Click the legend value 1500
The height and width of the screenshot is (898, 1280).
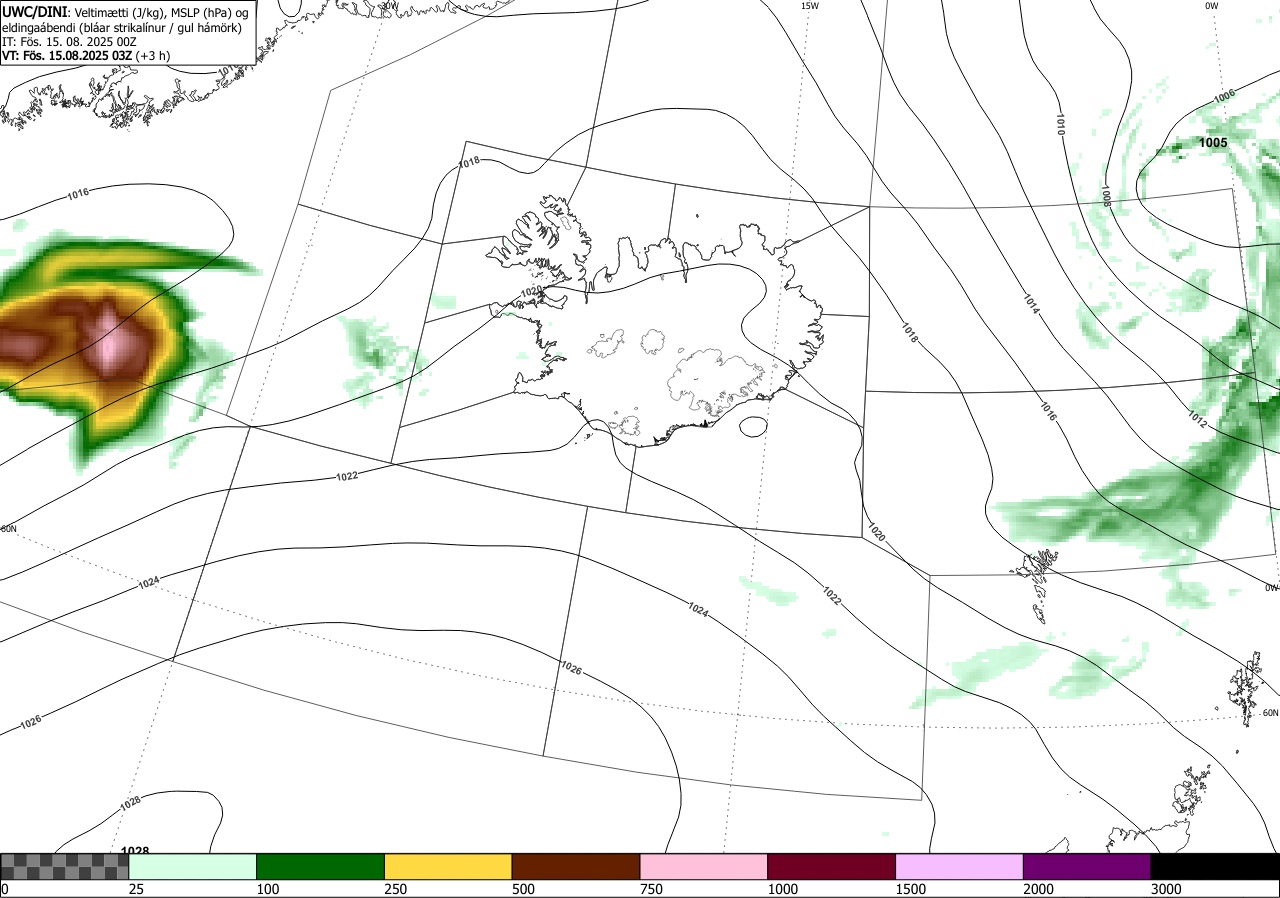click(912, 889)
